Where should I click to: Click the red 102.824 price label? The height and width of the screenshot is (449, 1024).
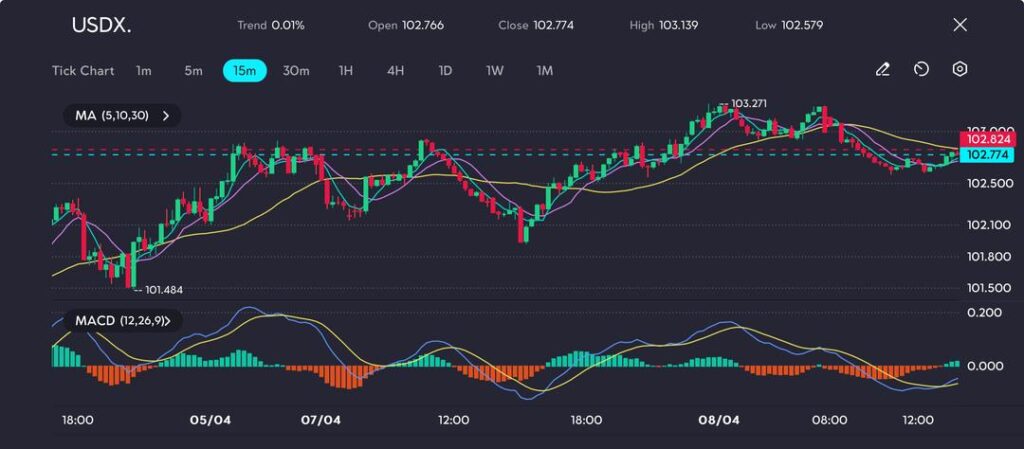986,142
